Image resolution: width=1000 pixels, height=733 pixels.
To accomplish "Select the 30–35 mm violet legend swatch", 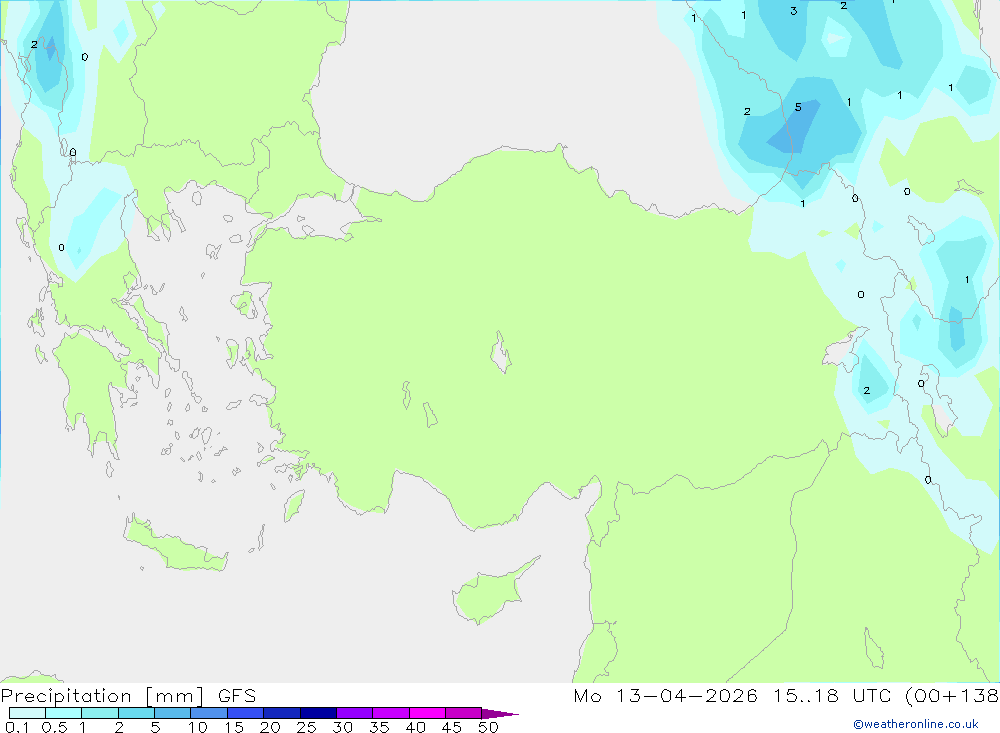I will (x=354, y=713).
